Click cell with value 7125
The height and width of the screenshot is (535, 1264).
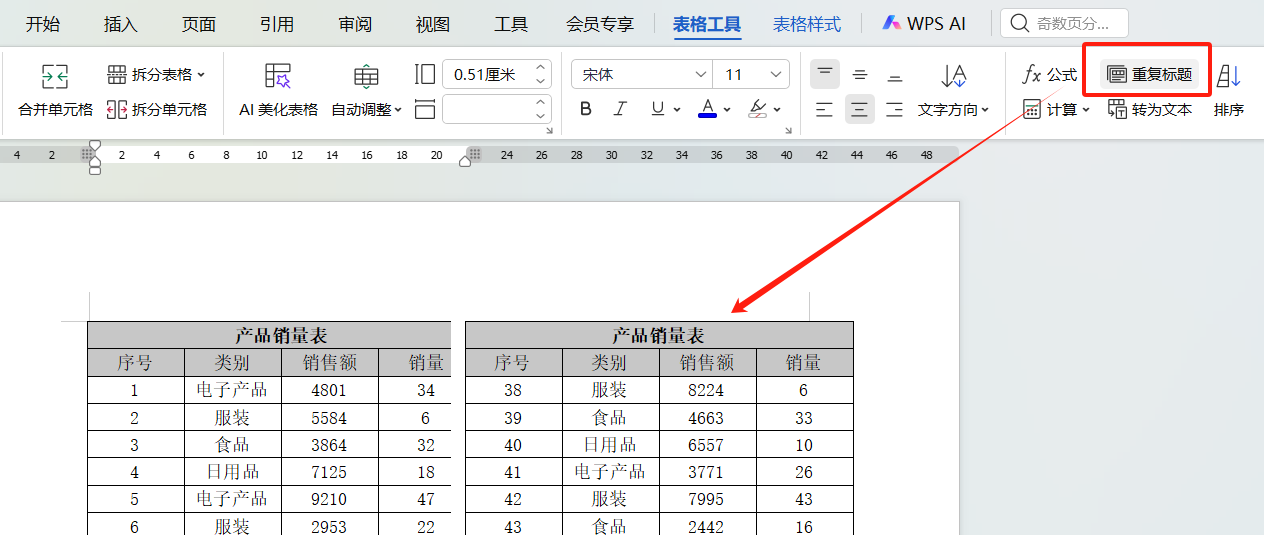(x=329, y=471)
